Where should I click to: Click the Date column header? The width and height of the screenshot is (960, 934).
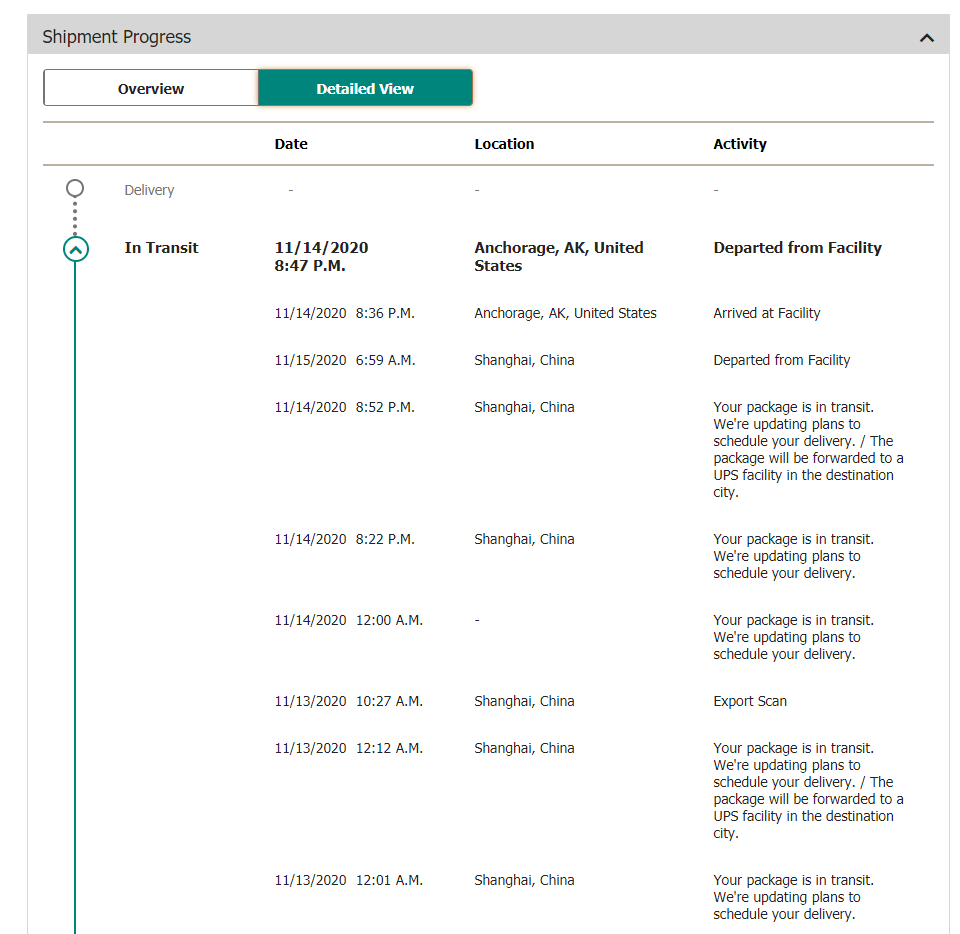[x=291, y=144]
